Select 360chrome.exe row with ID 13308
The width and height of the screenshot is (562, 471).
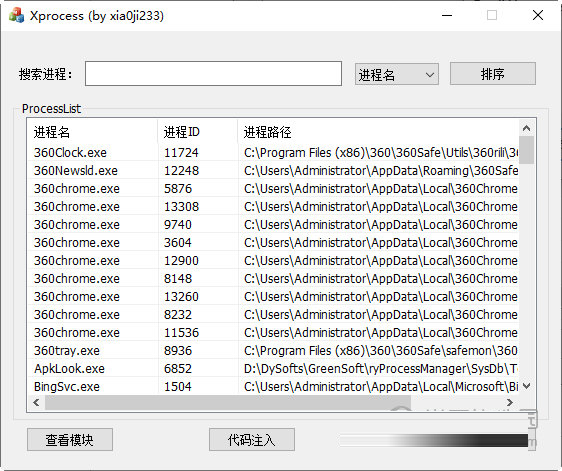tap(273, 206)
